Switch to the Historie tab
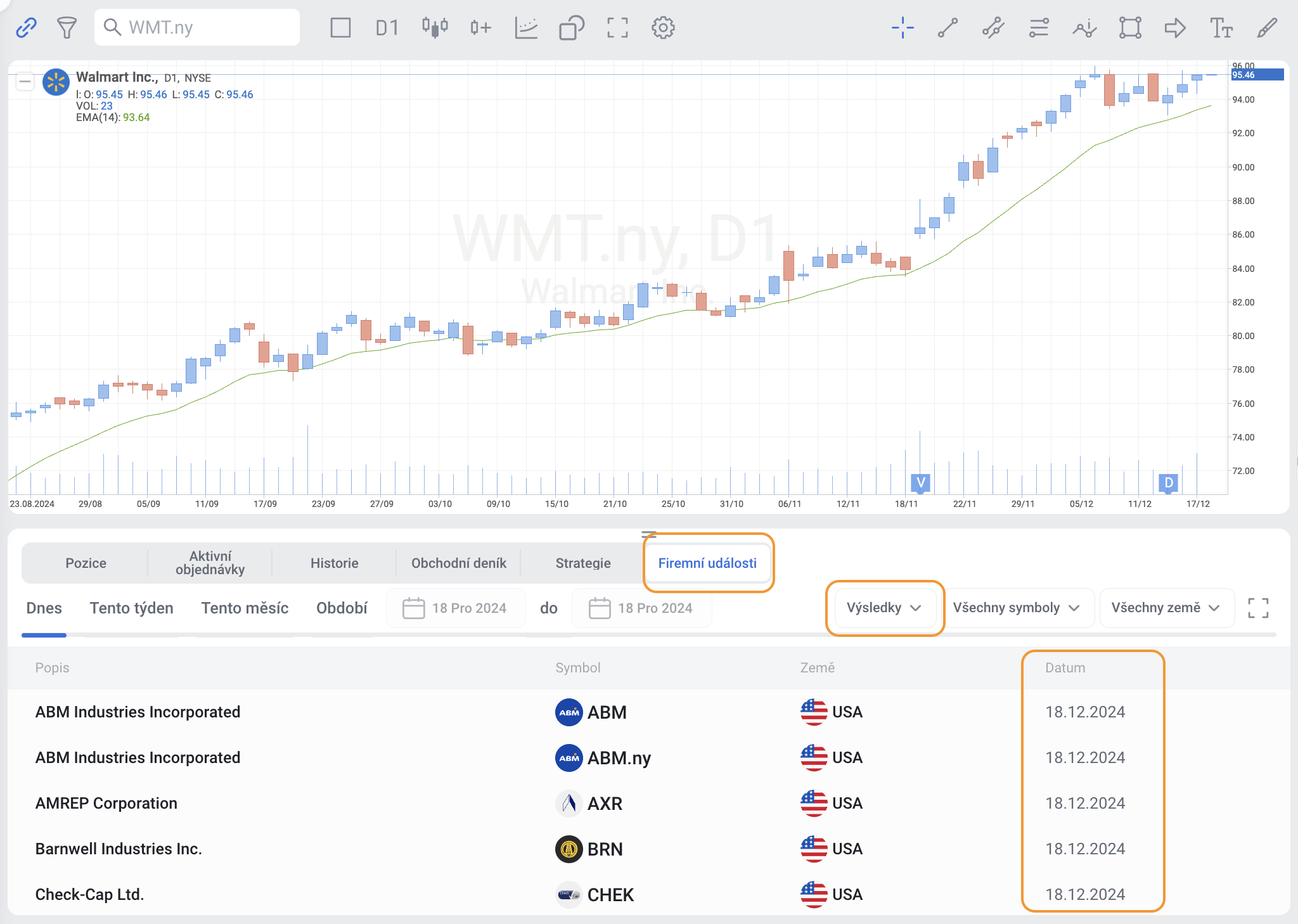1298x924 pixels. pos(334,563)
